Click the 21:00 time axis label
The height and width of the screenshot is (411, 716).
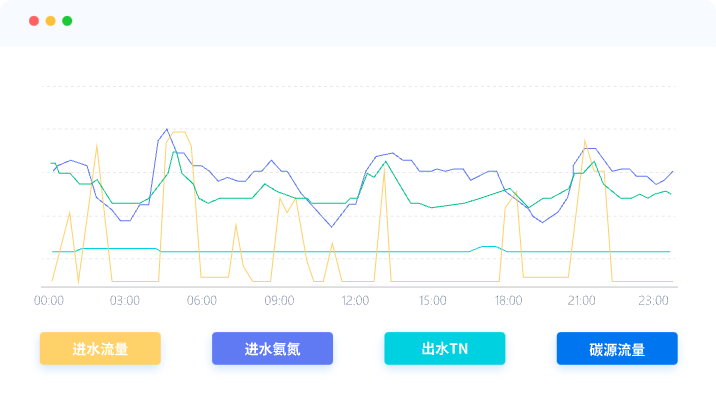(581, 300)
